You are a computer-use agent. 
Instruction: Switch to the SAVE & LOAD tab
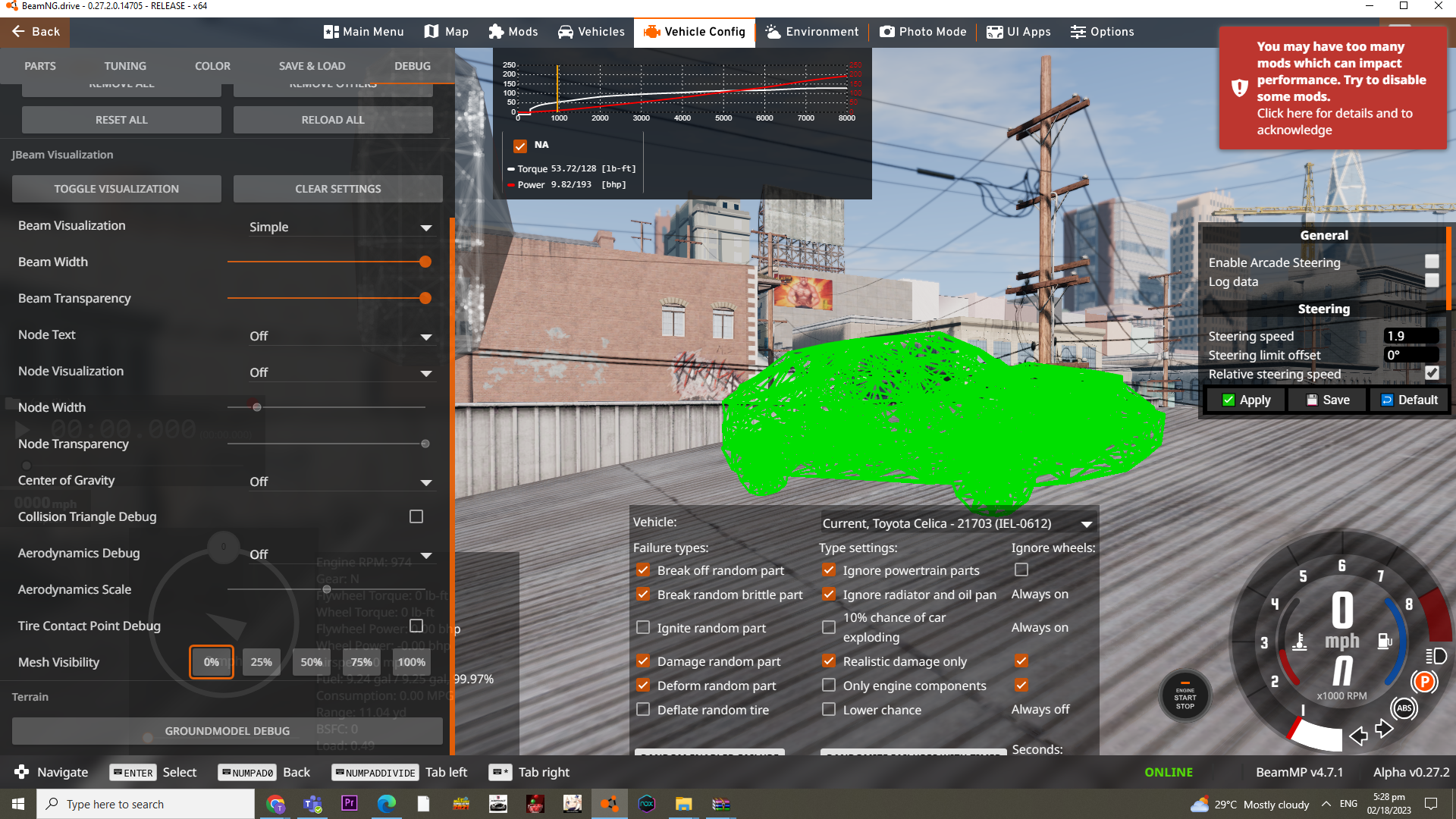tap(312, 66)
